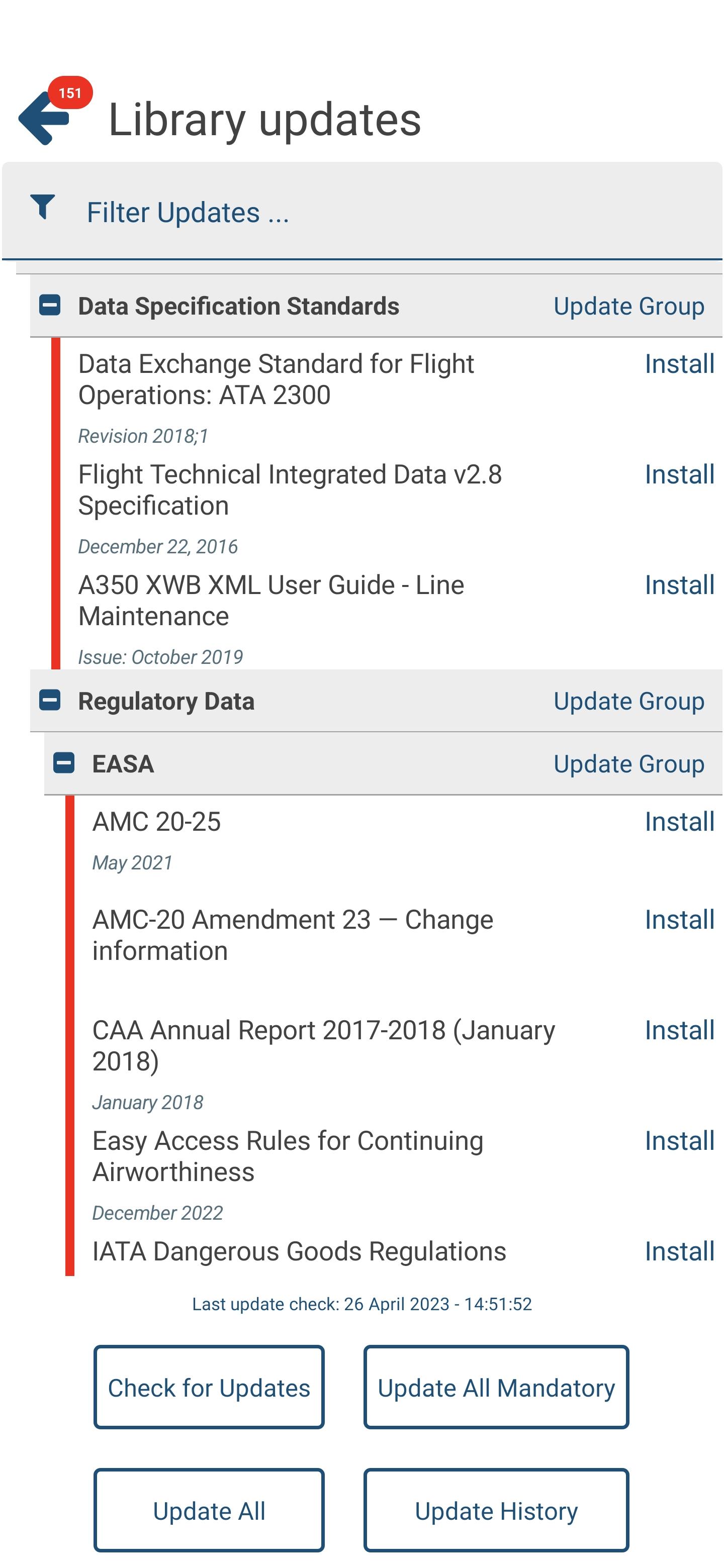Screen dimensions: 724x1568
Task: Install CAA Annual Report 2017-2018
Action: click(679, 1031)
